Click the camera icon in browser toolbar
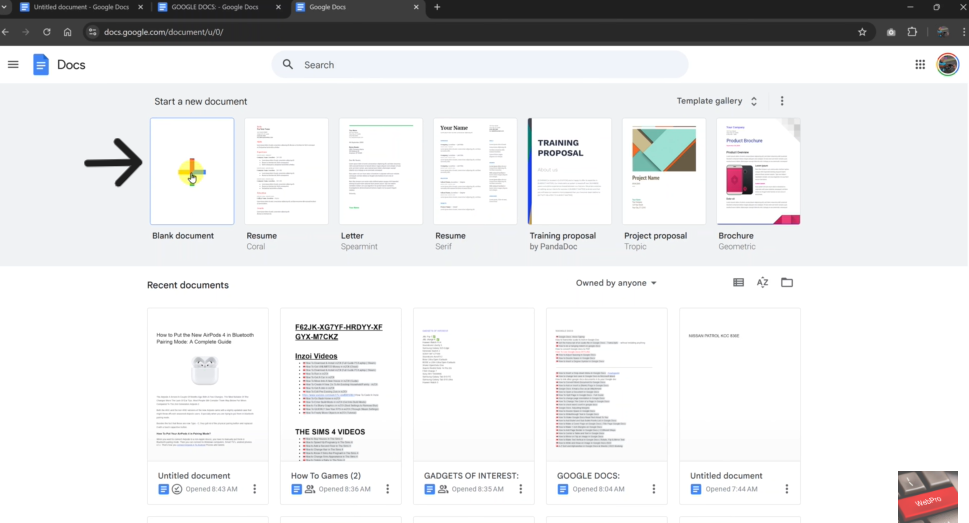969x523 pixels. [x=891, y=32]
